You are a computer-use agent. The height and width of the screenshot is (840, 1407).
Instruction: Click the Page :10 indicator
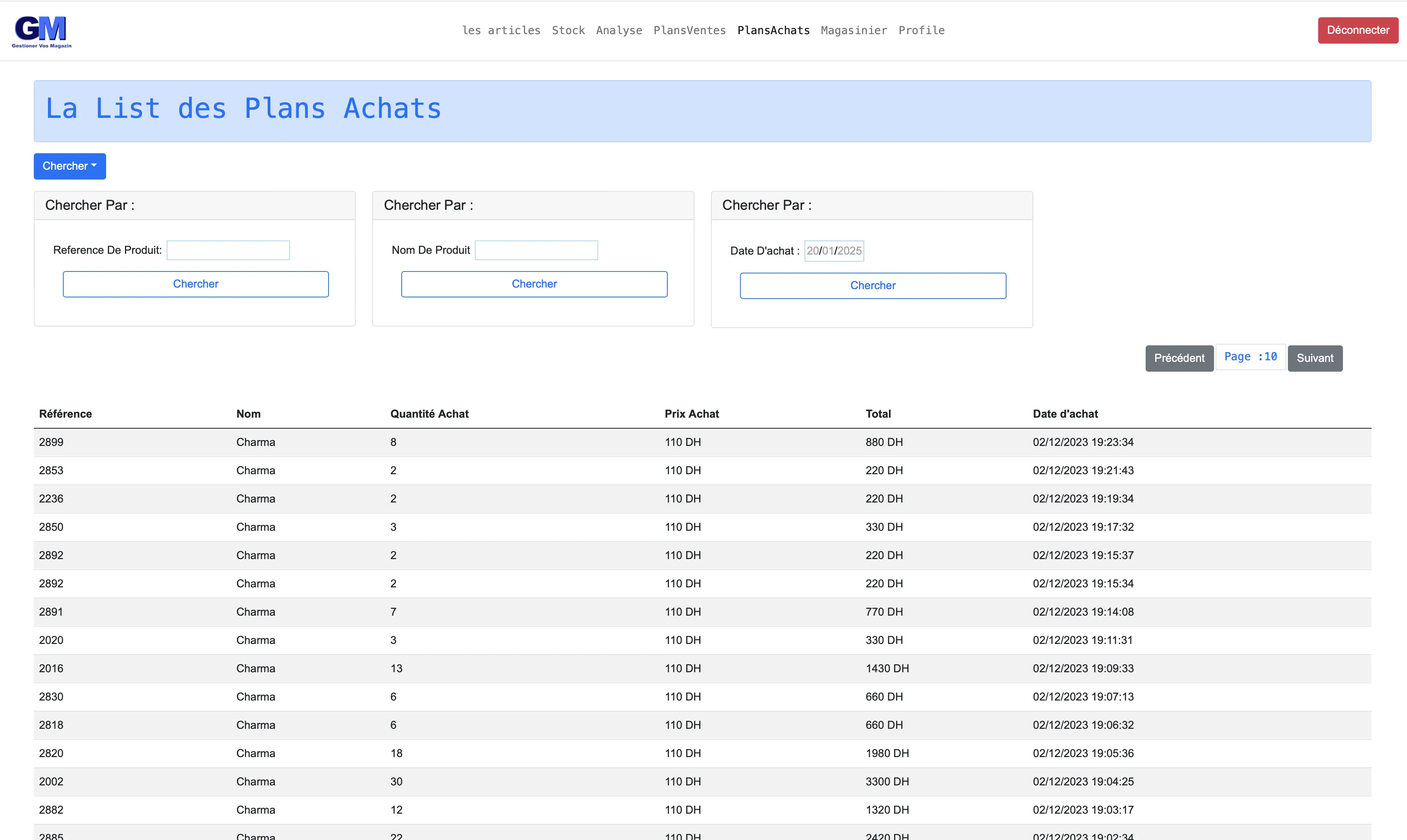click(x=1251, y=357)
